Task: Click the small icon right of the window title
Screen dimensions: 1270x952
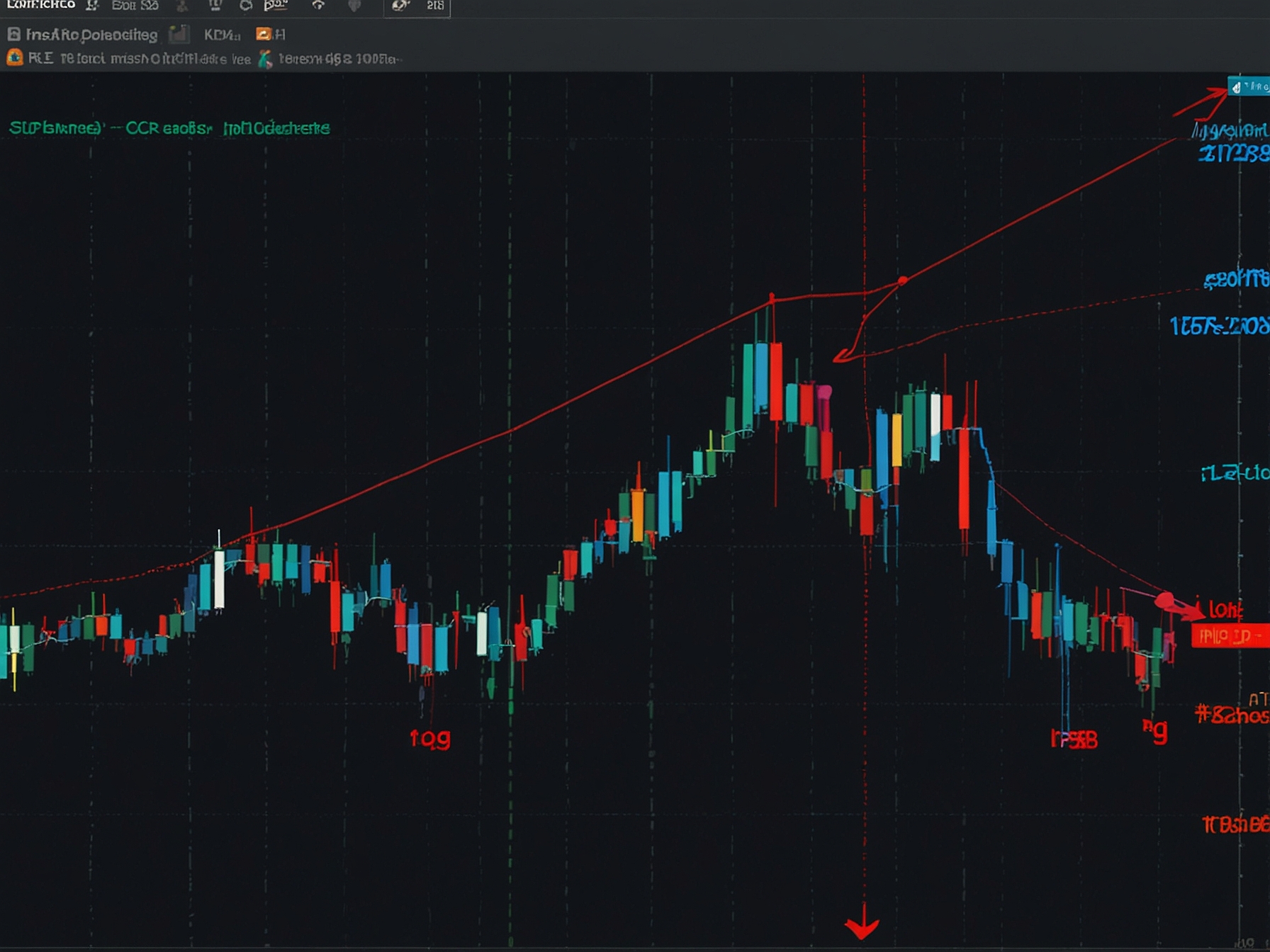Action: [x=92, y=6]
